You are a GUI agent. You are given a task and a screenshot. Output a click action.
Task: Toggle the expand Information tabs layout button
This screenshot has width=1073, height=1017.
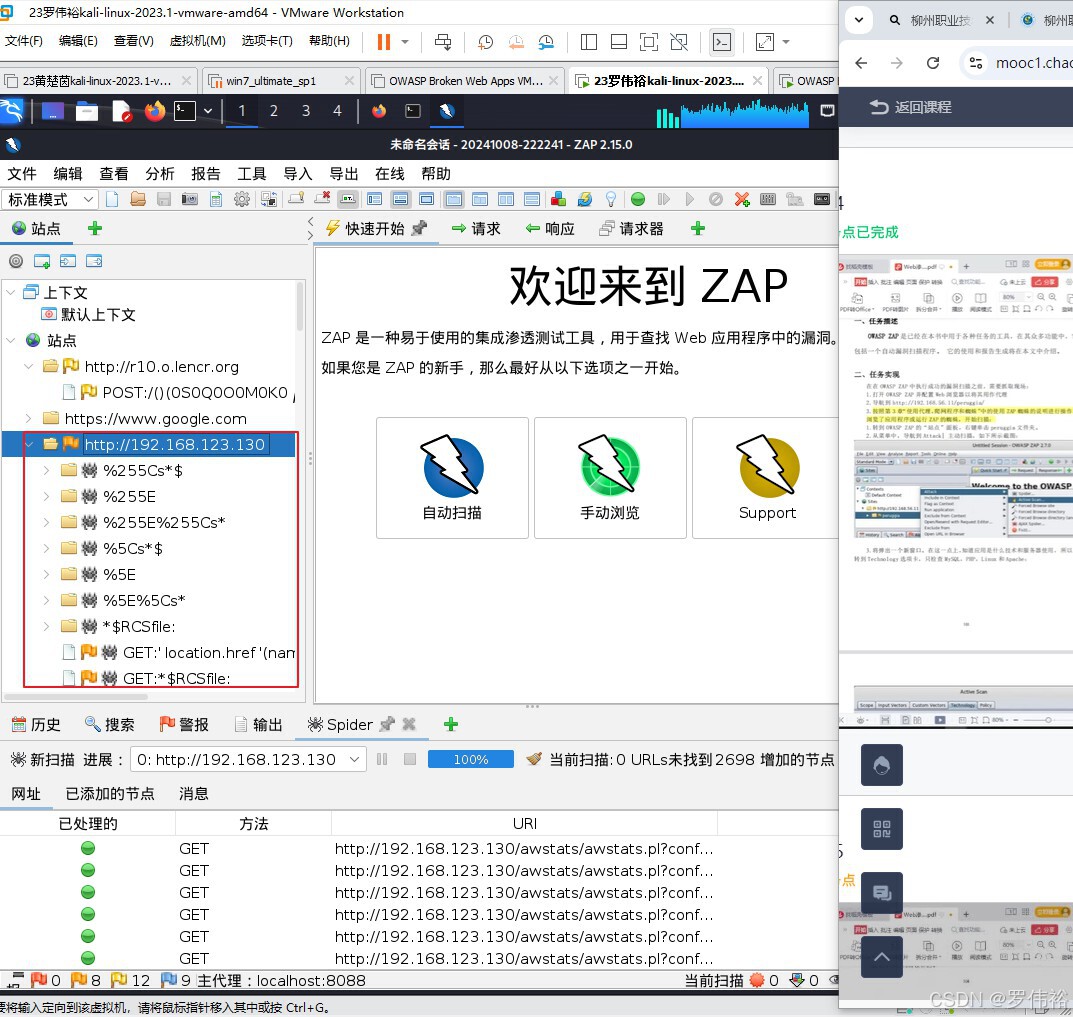click(400, 199)
